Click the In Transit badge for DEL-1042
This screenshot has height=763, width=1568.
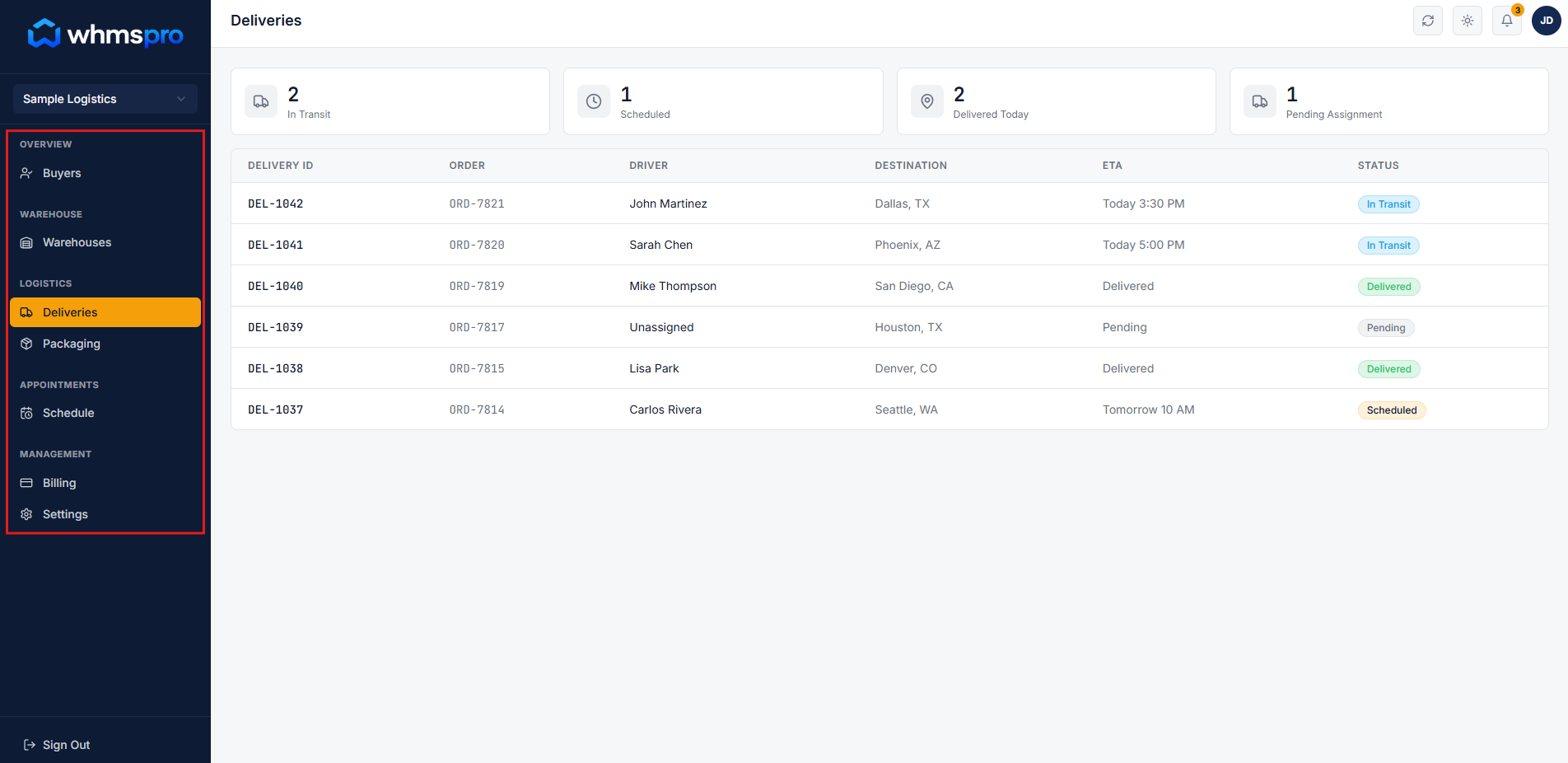(x=1388, y=204)
